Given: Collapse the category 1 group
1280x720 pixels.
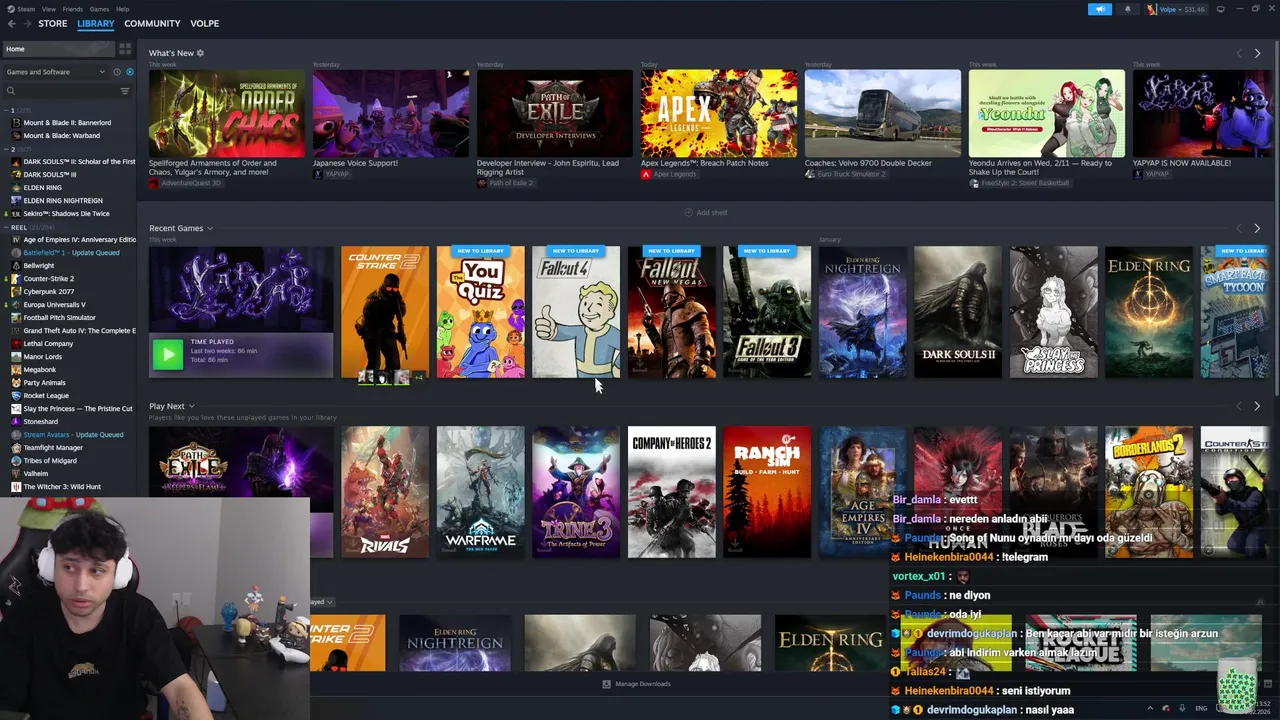Looking at the screenshot, I should (5, 110).
